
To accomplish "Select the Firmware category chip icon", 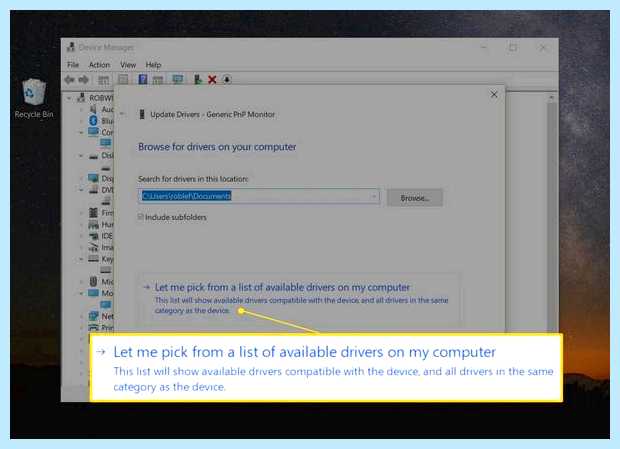I will (x=93, y=213).
